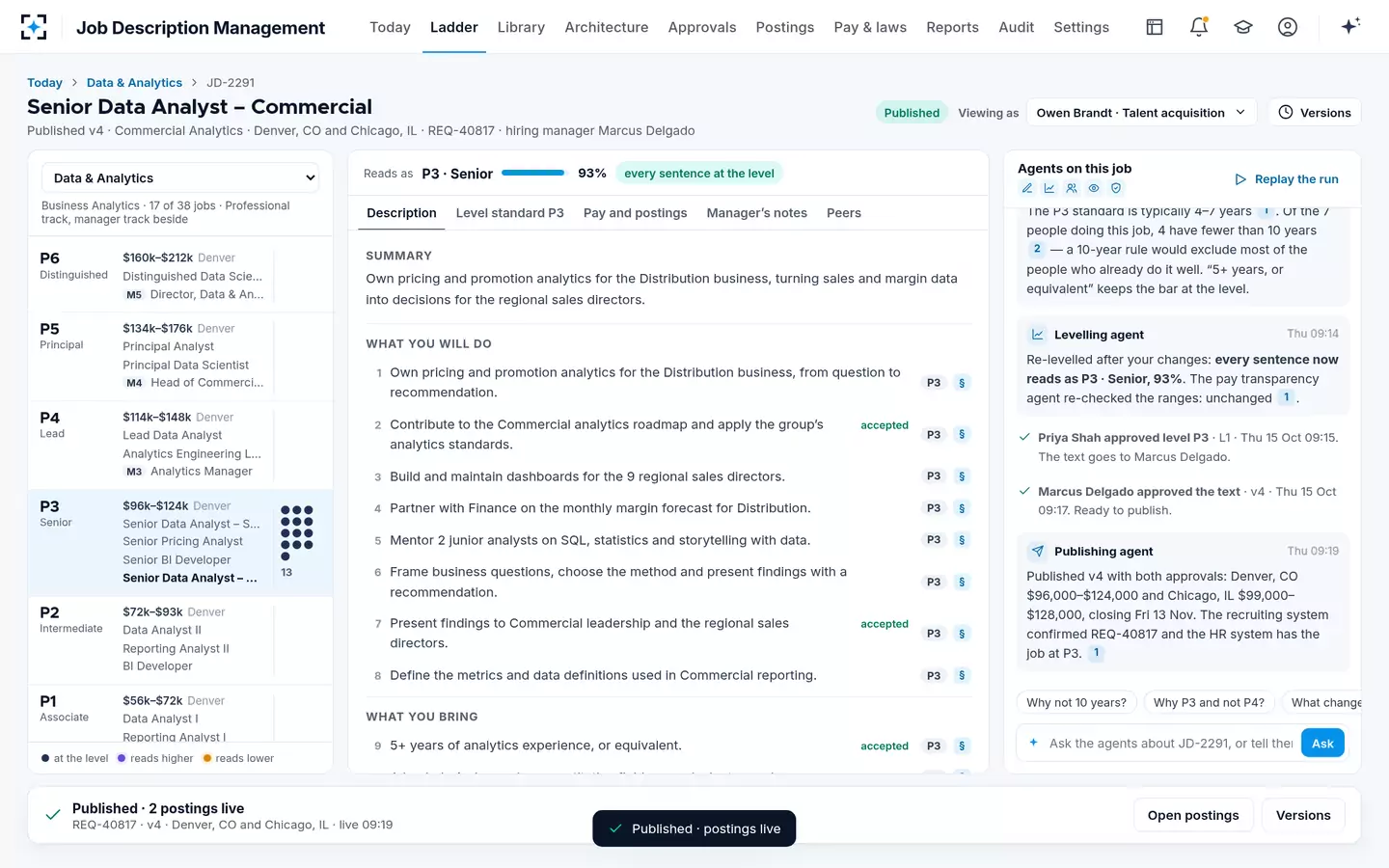Select the P5 Principal ladder row

[180, 356]
